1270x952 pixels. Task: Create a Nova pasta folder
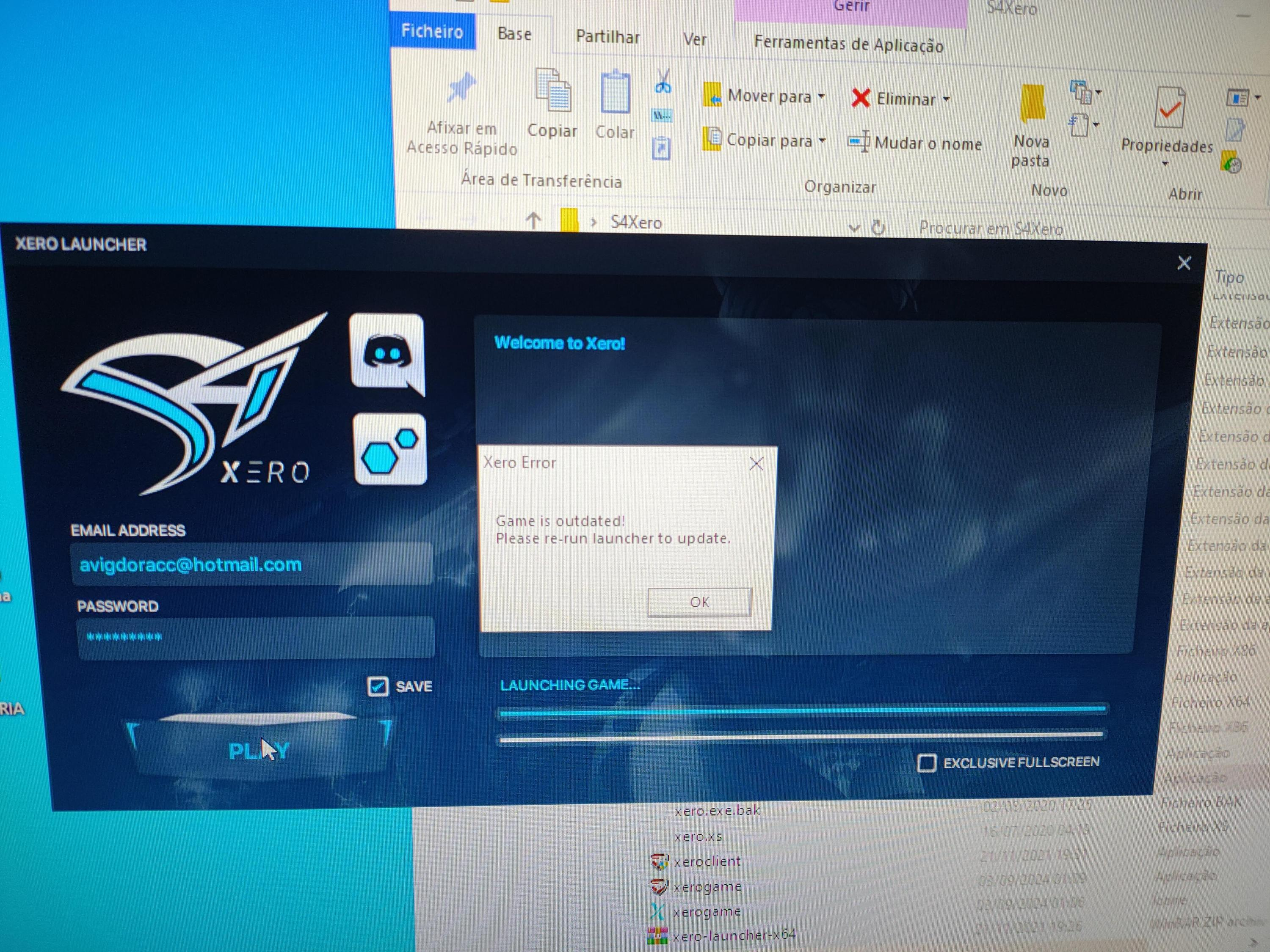1032,105
